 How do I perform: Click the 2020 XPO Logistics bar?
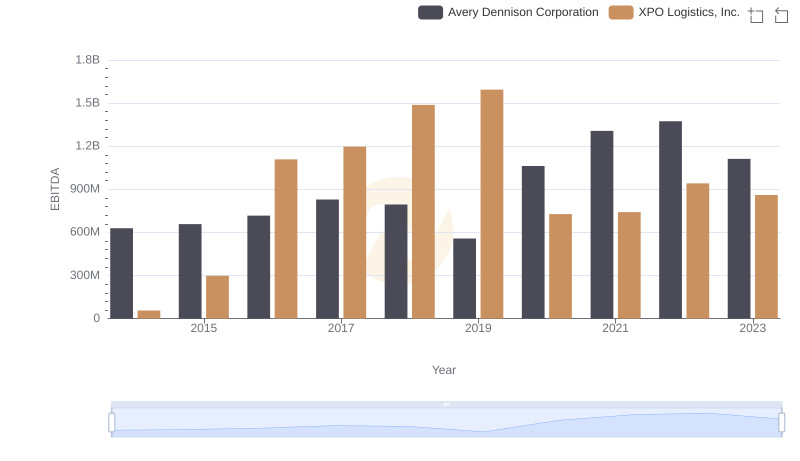coord(560,266)
